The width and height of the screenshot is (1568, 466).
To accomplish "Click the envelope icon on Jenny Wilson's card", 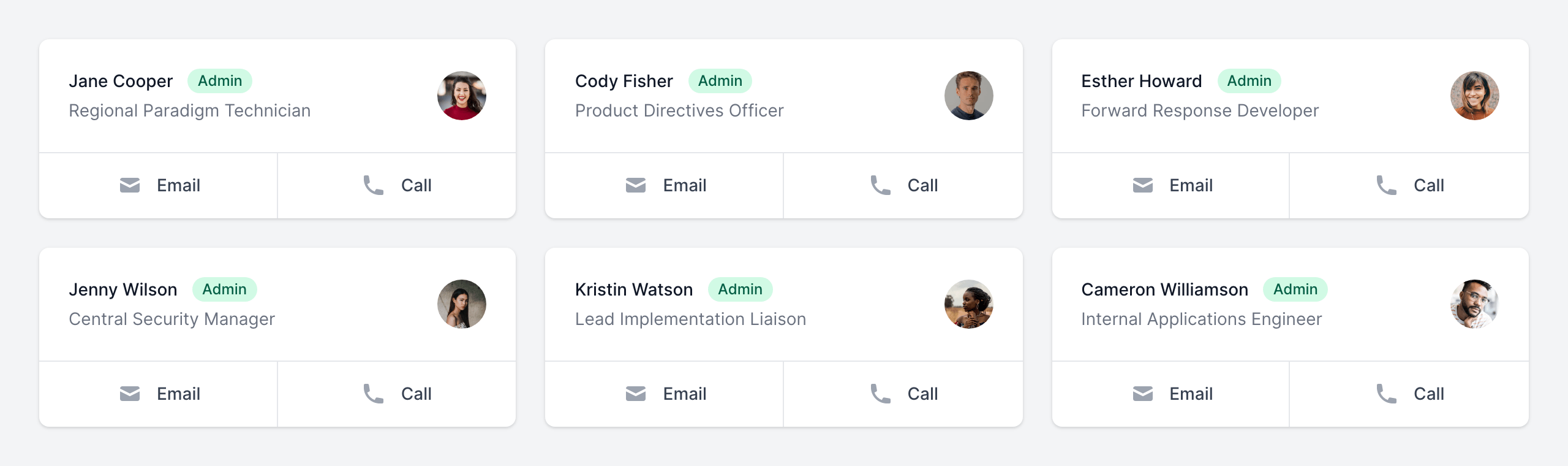I will (130, 394).
